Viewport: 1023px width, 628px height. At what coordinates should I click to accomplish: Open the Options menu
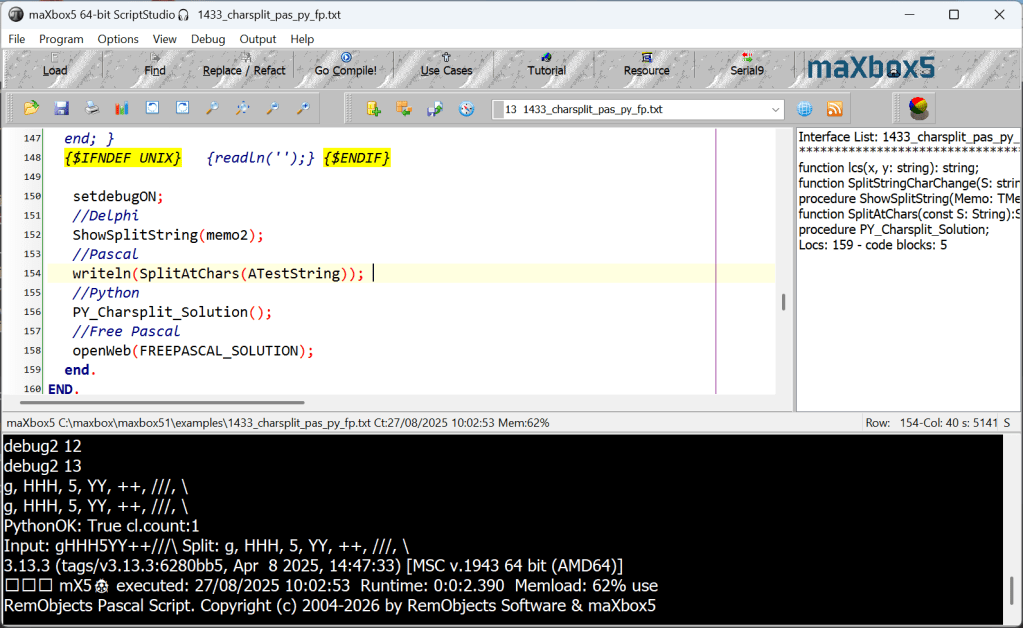point(118,39)
